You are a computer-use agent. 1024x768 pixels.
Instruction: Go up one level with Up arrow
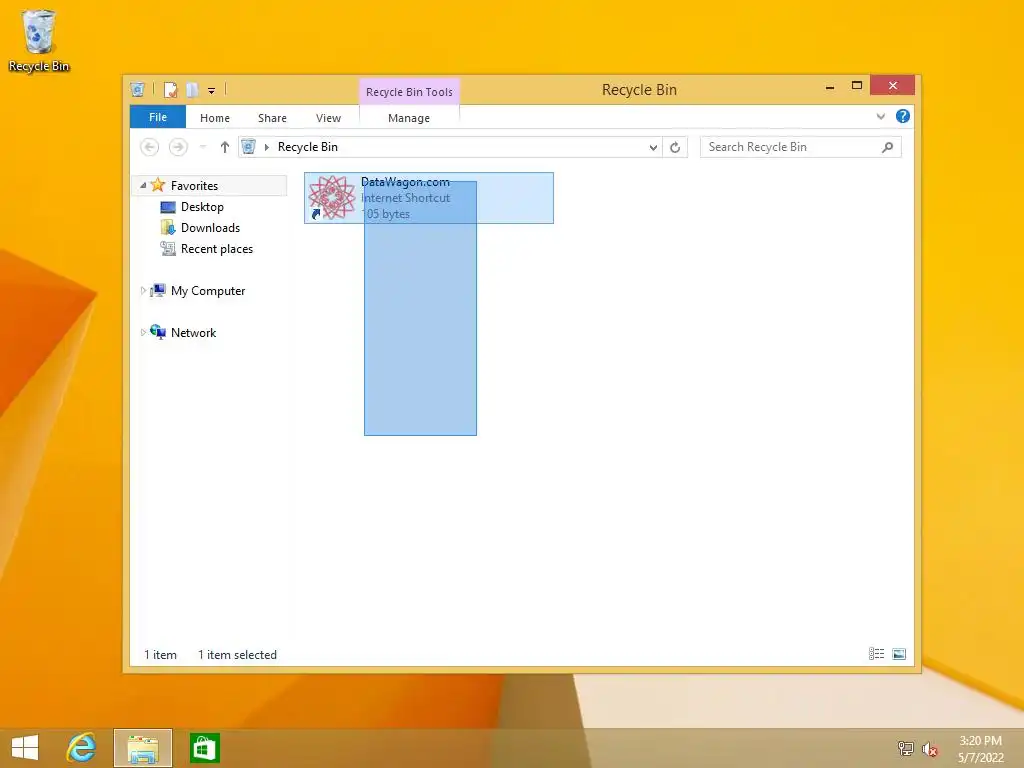pyautogui.click(x=225, y=147)
